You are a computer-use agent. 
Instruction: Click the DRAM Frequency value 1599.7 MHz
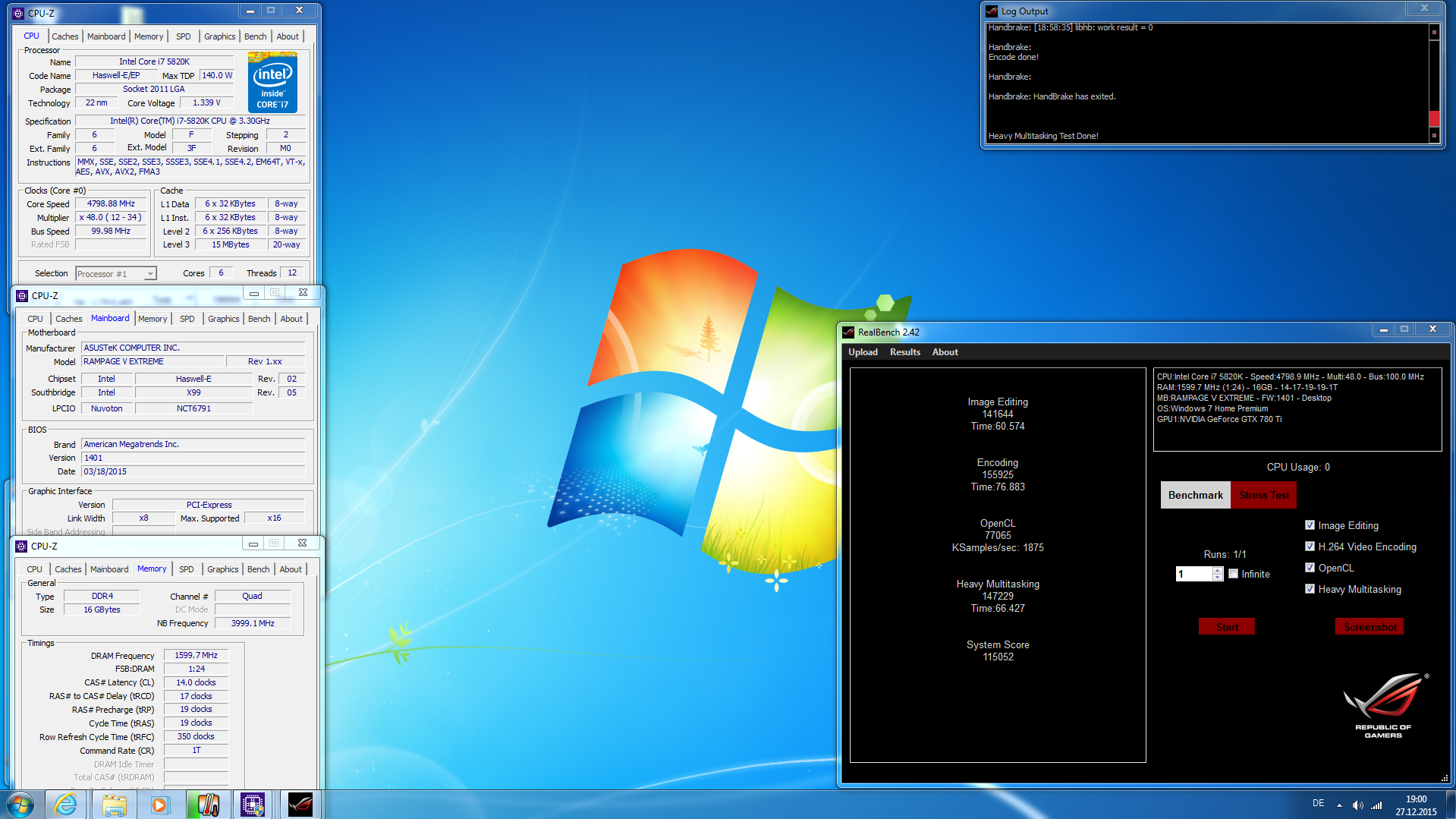pos(196,655)
